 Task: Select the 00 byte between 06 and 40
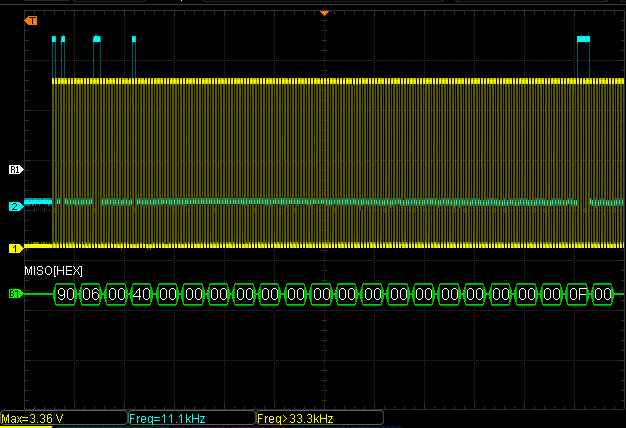click(117, 295)
